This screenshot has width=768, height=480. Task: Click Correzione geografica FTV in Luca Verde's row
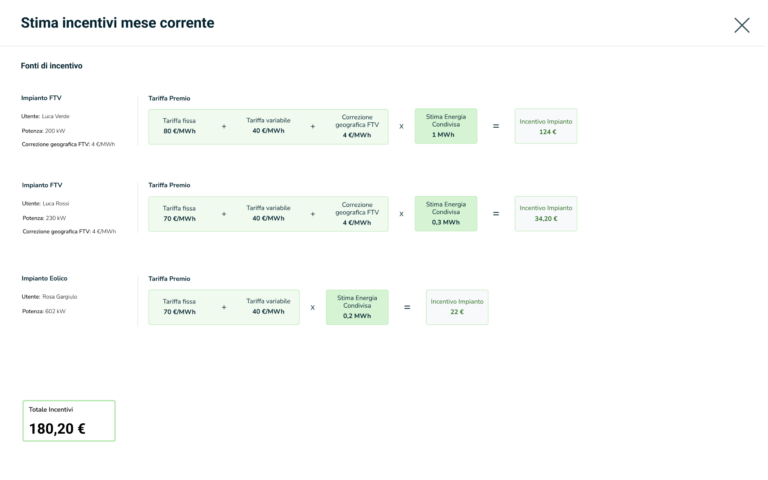(357, 126)
